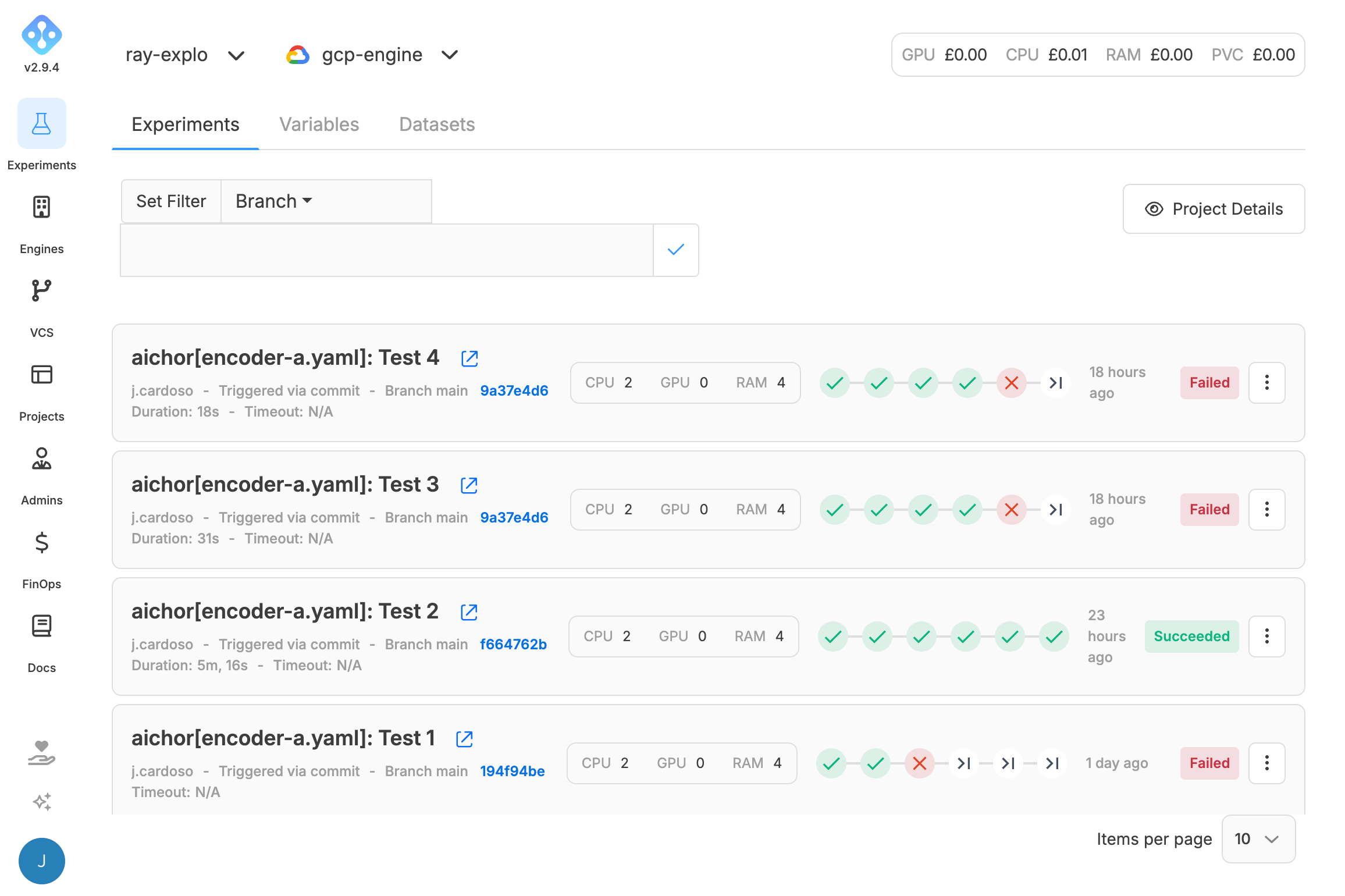Open the Experiments sidebar icon
This screenshot has height=896, width=1345.
point(41,123)
